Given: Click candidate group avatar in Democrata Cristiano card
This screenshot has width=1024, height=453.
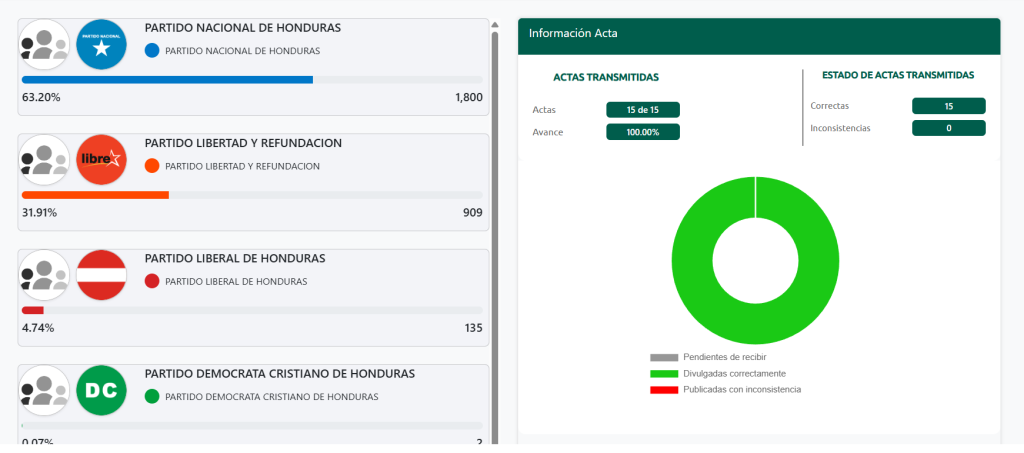Looking at the screenshot, I should coord(44,390).
